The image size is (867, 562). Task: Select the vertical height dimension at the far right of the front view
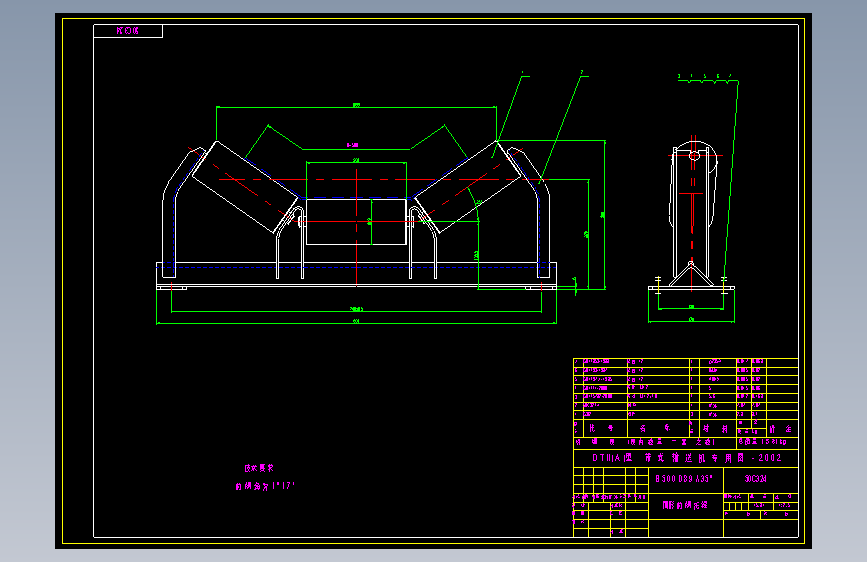(604, 215)
